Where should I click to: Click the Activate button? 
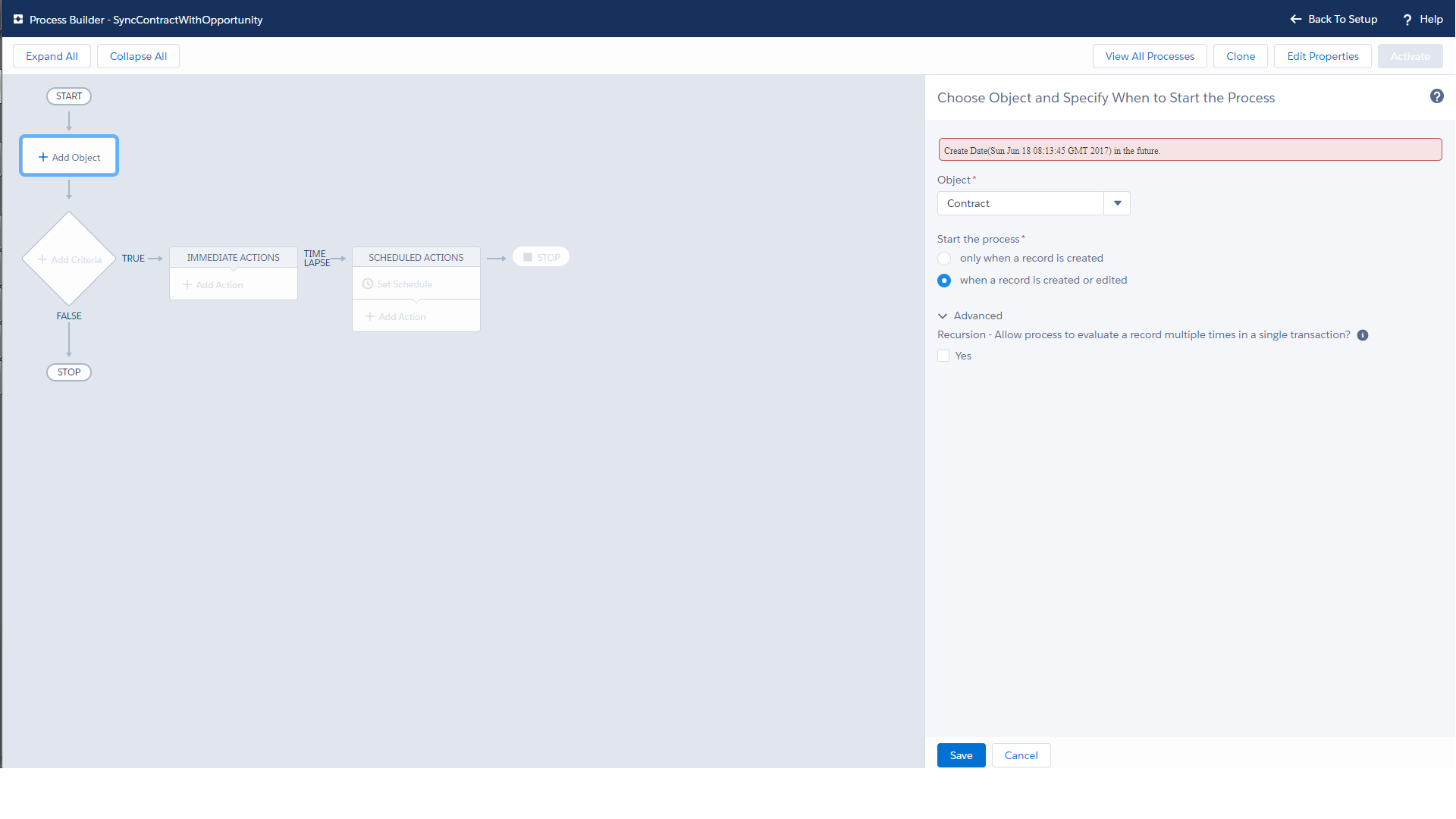(x=1410, y=56)
